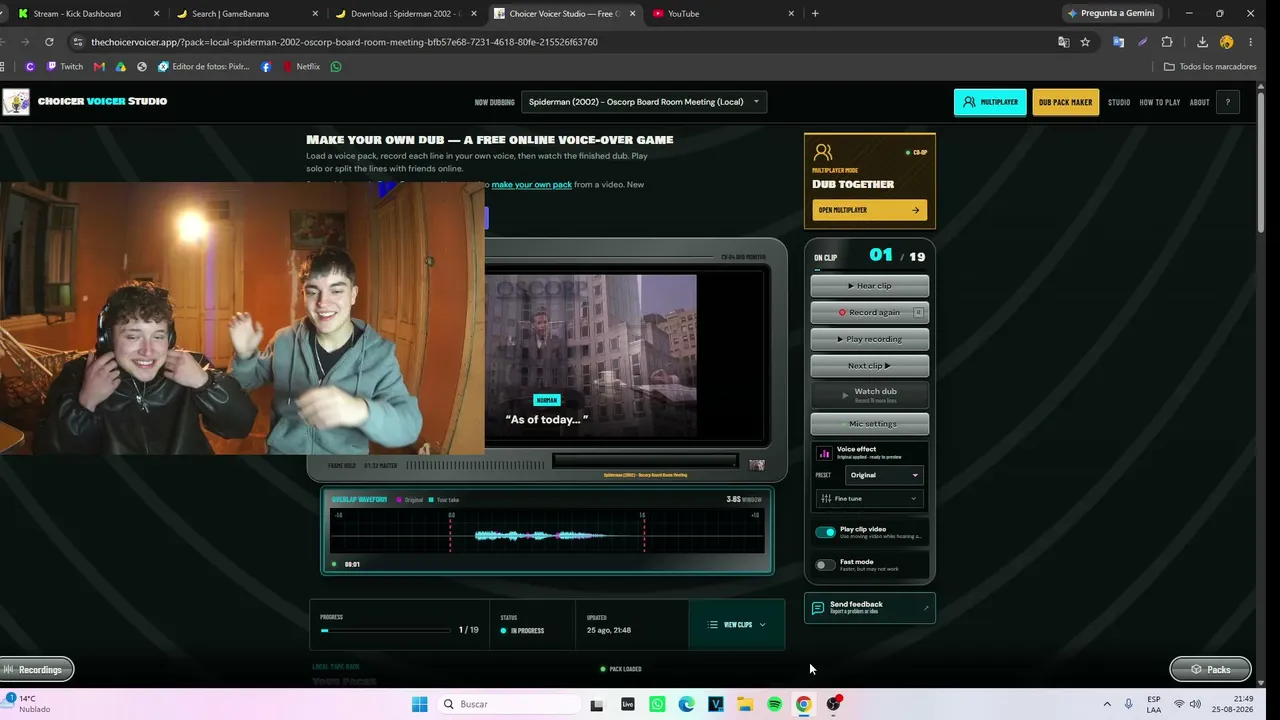Click the taskbar volume speaker icon
The height and width of the screenshot is (720, 1280).
pos(1195,704)
